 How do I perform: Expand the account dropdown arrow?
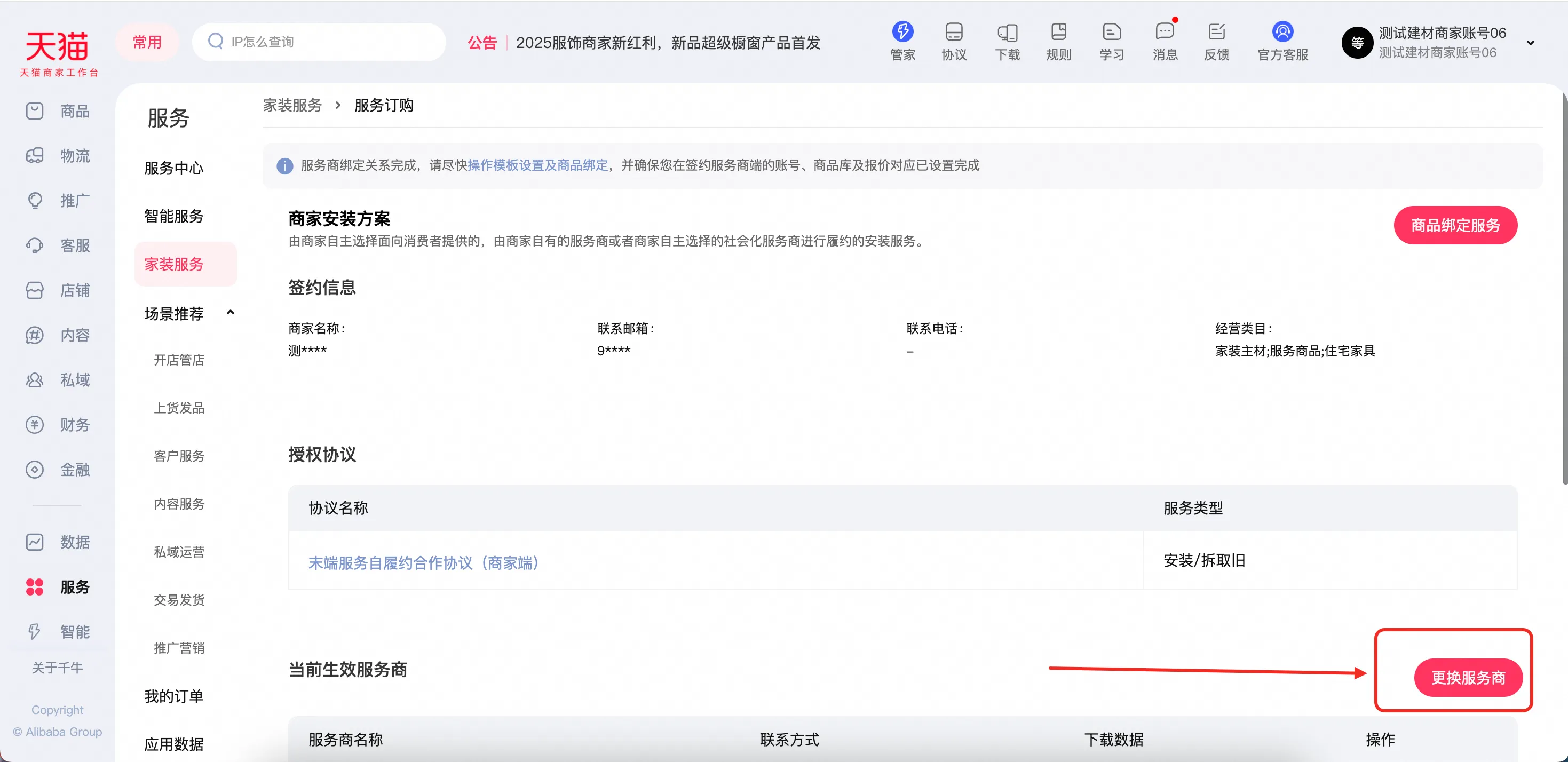coord(1530,43)
